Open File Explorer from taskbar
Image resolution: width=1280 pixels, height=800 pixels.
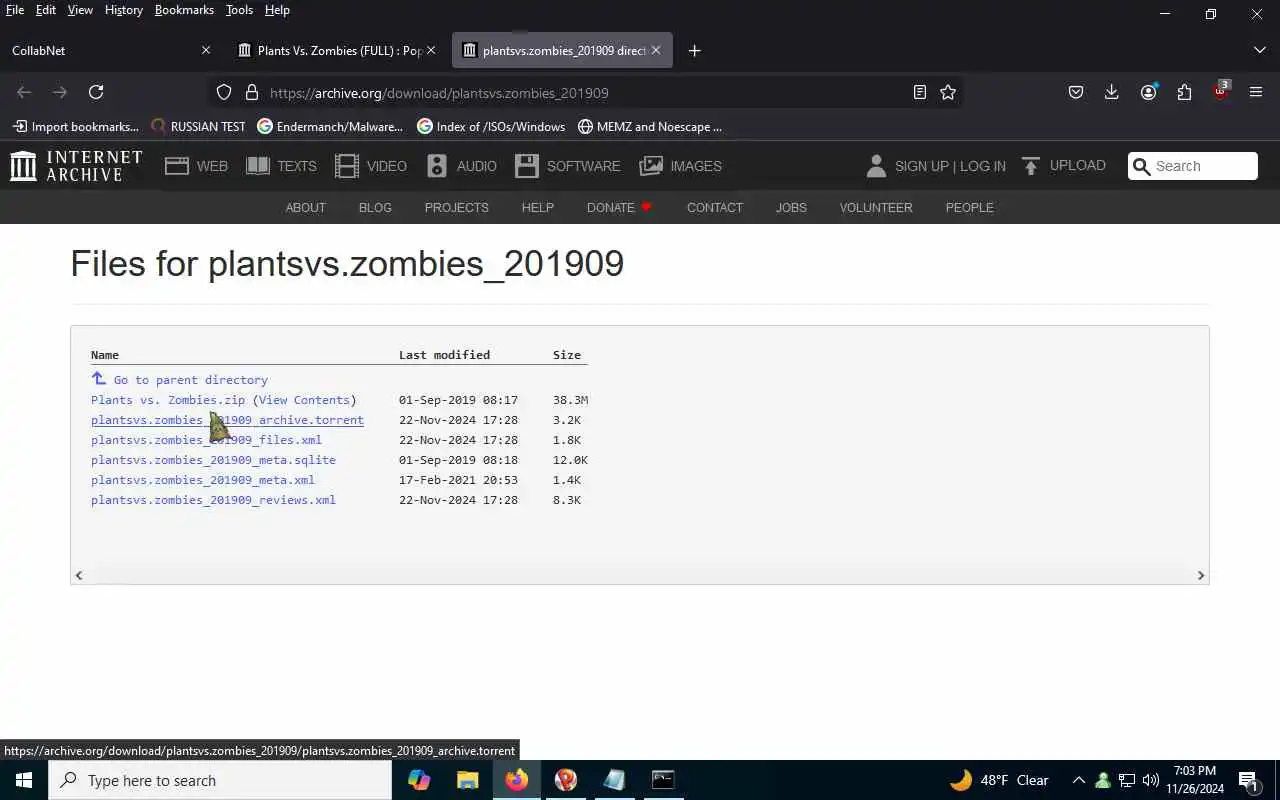[x=467, y=780]
